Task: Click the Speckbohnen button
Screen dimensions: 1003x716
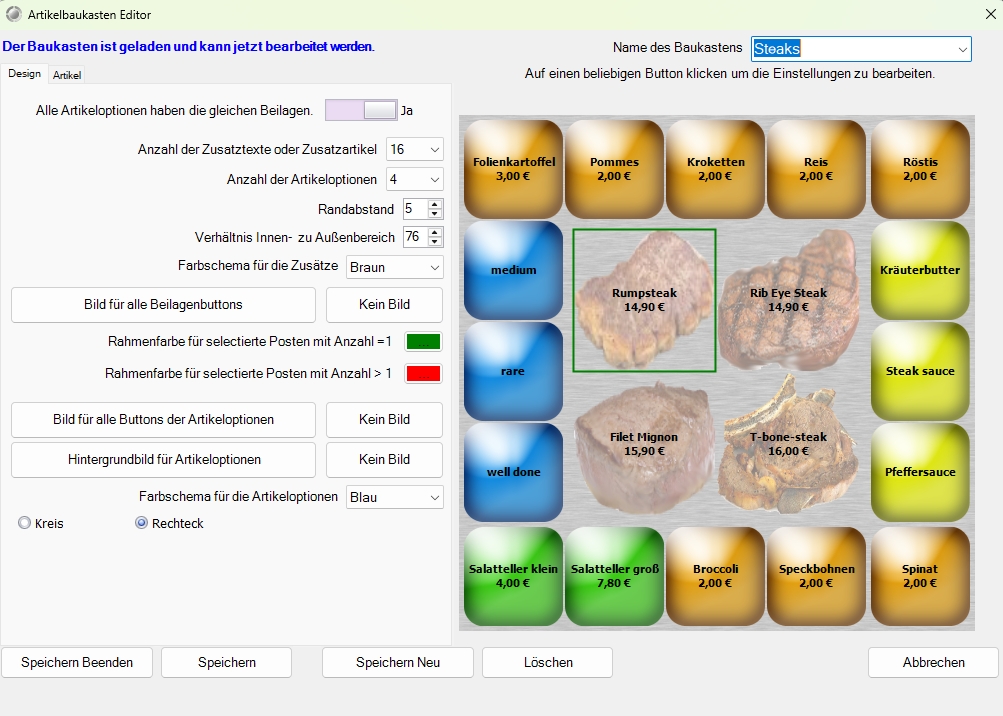Action: [x=816, y=577]
